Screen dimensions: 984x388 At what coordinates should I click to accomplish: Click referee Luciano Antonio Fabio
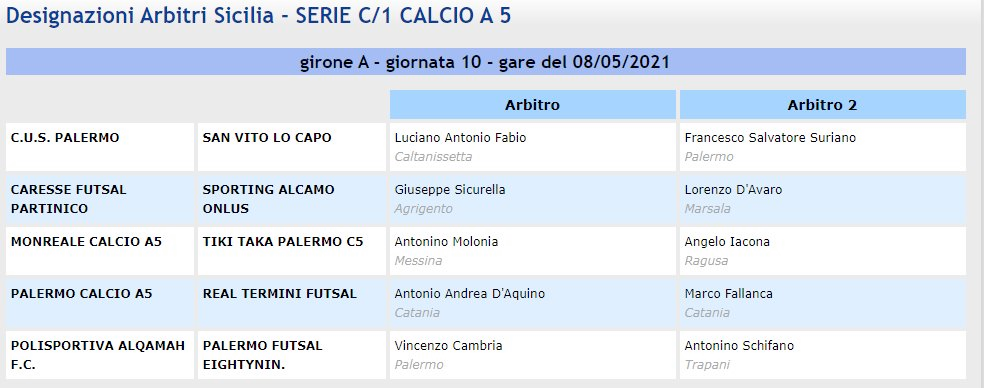460,137
